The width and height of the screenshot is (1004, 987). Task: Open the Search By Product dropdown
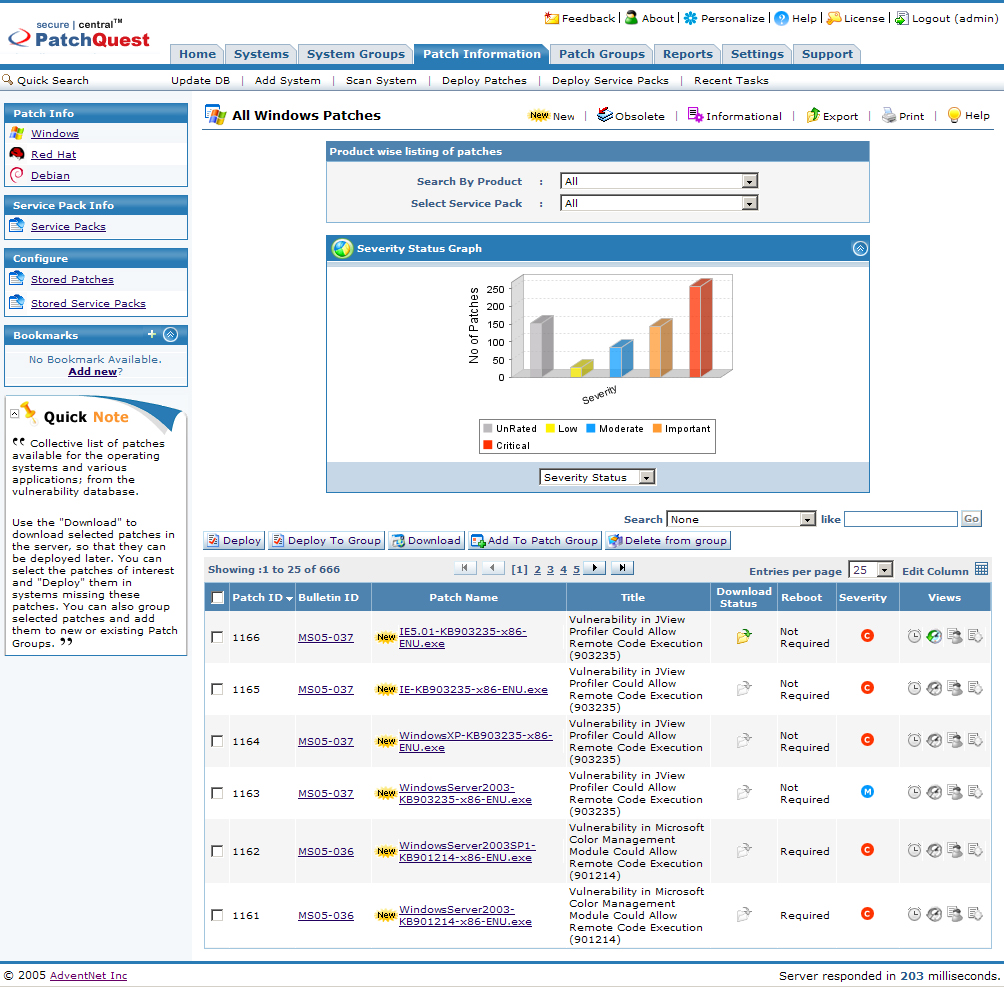pyautogui.click(x=659, y=181)
